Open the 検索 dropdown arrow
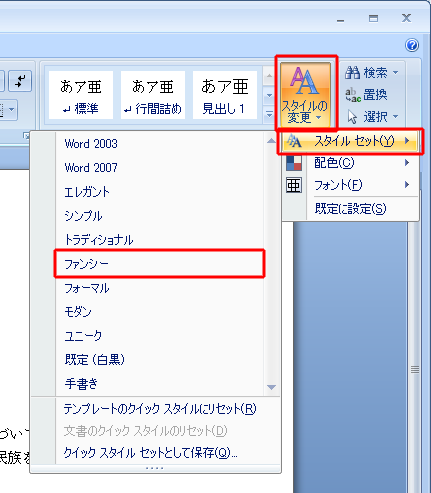Image resolution: width=431 pixels, height=493 pixels. 395,72
